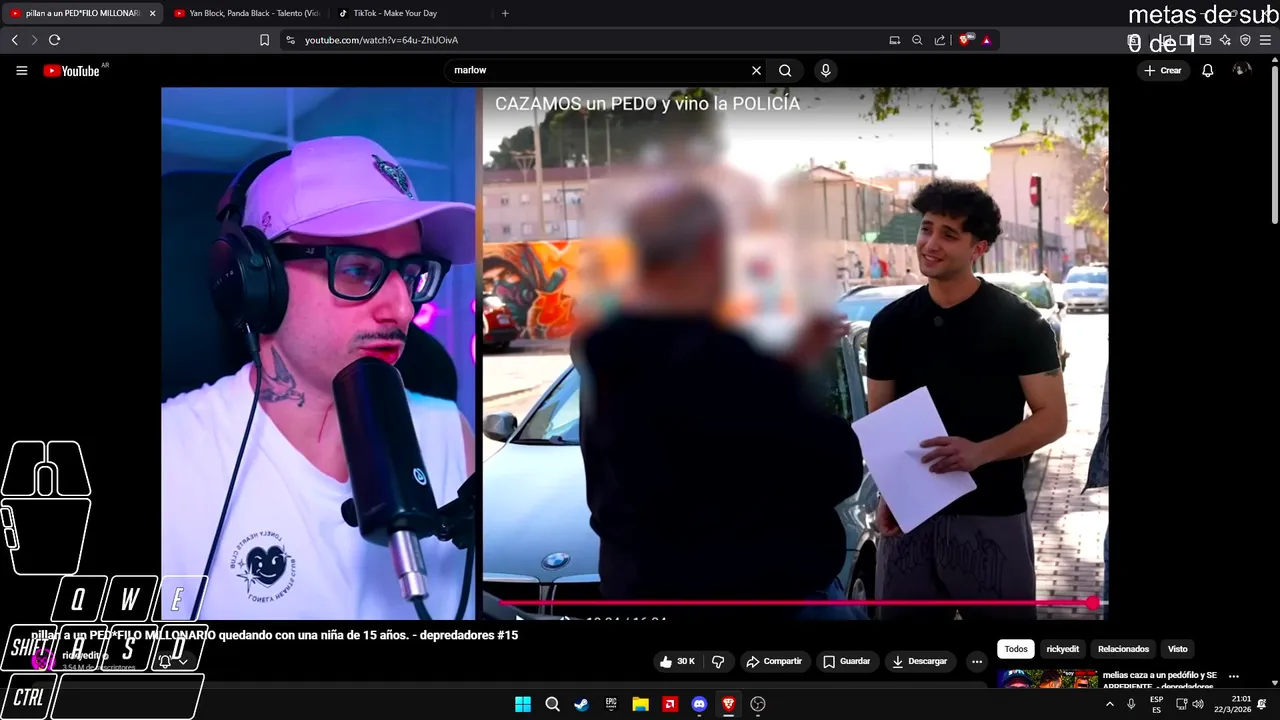This screenshot has height=720, width=1280.
Task: Click the video title 'pillan a un PED*FILO MILLONARIO'
Action: [x=274, y=635]
